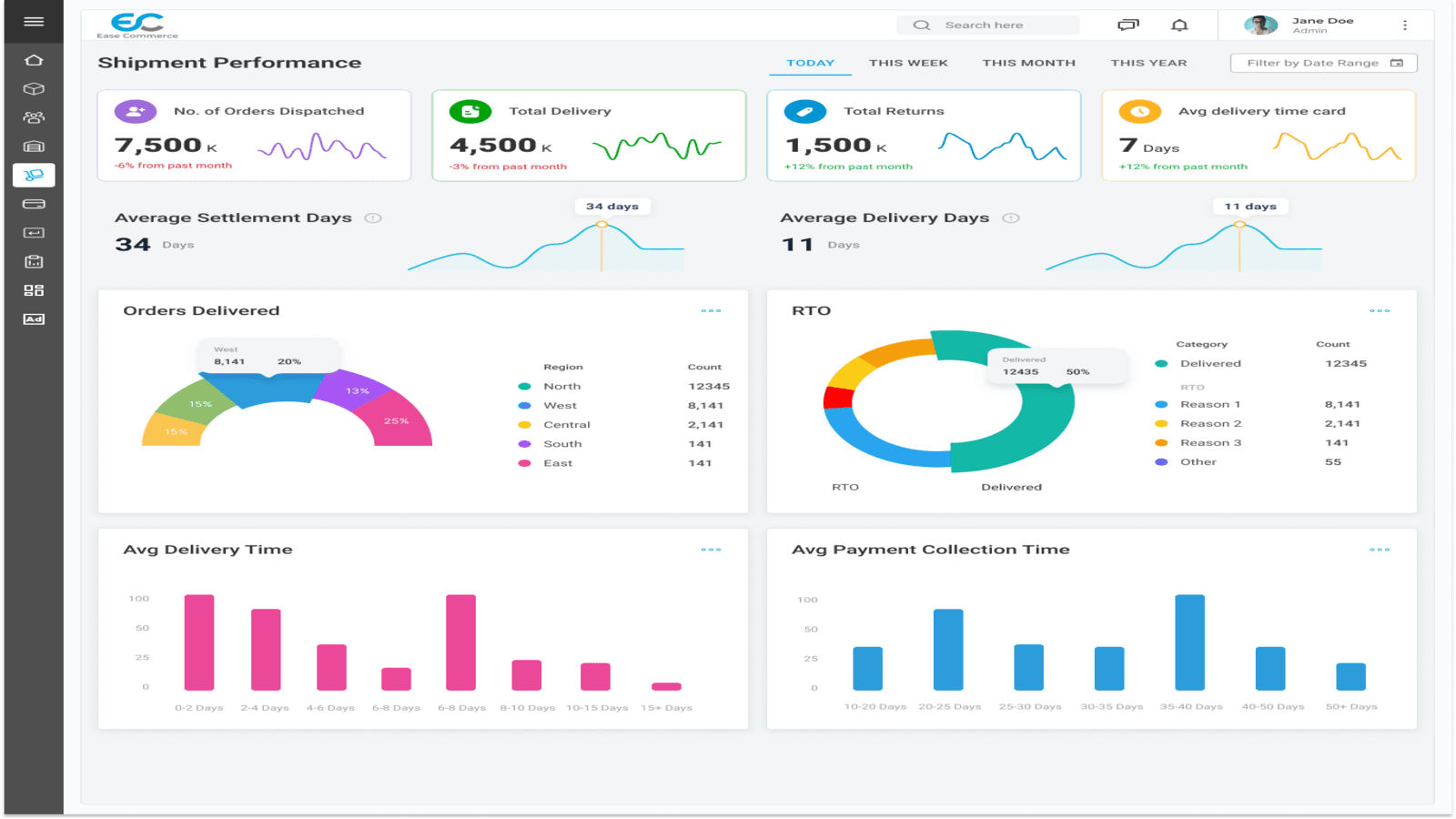Select the THIS MONTH tab
Screen dimensions: 1456x819
tap(1028, 63)
